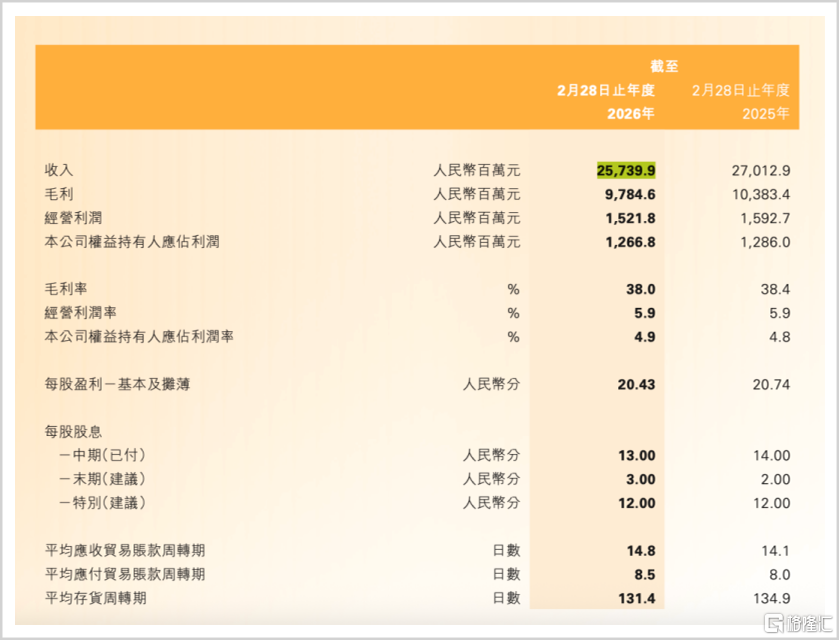This screenshot has height=640, width=839.
Task: Select the value 1,521.8
Action: [x=630, y=218]
